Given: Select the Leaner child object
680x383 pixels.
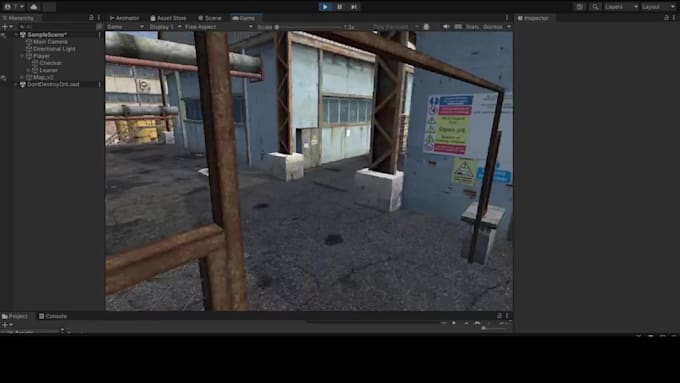Looking at the screenshot, I should 49,70.
